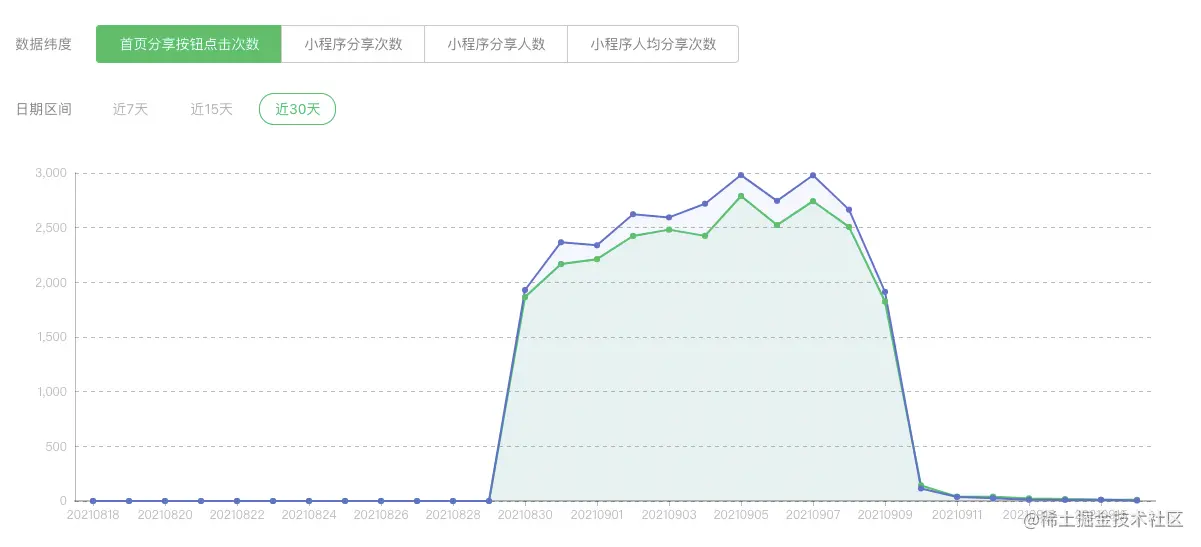
Task: Click the 20210818 x-axis date label
Action: 93,515
